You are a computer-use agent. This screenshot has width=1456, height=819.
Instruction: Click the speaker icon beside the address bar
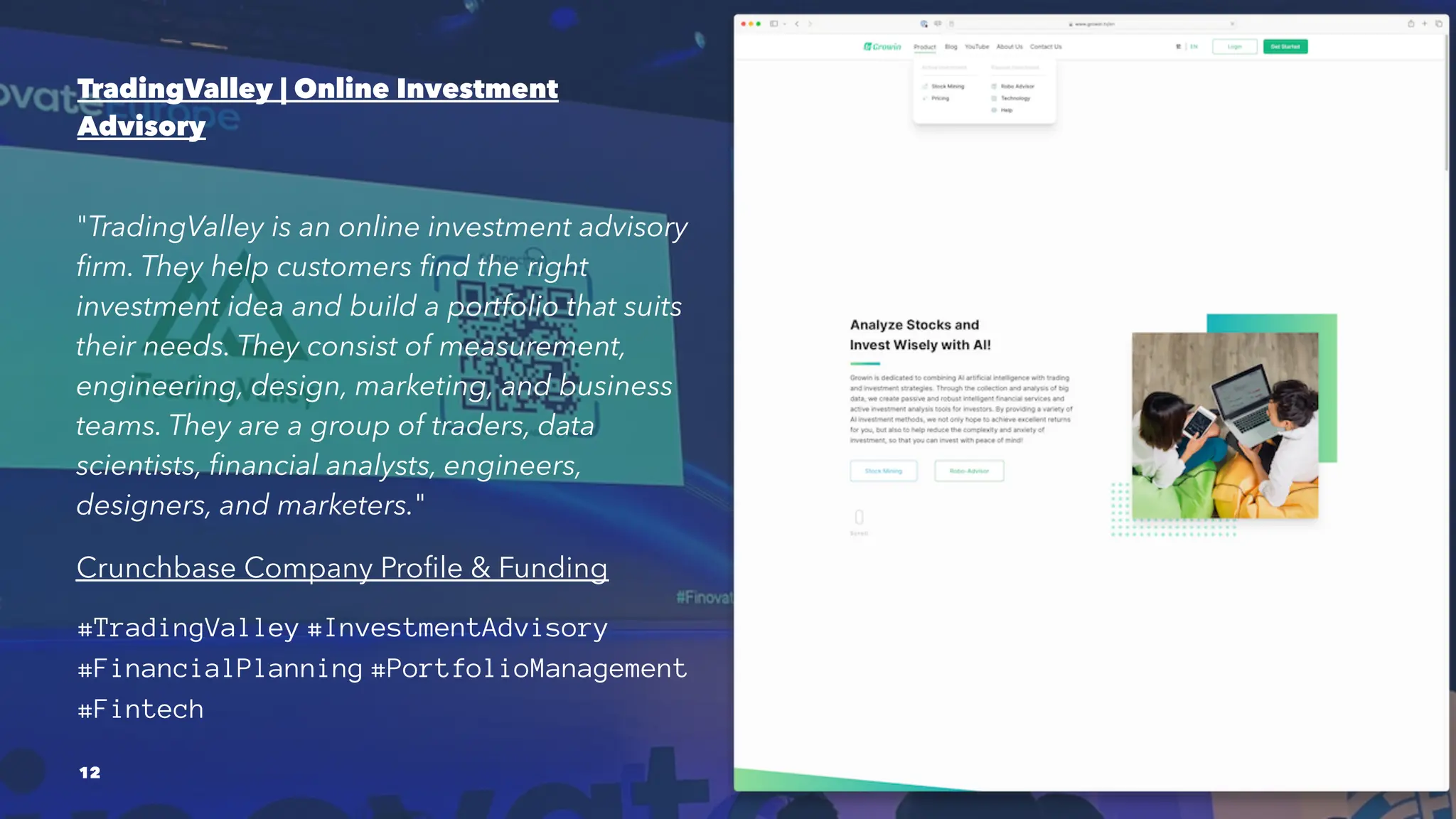pos(938,23)
